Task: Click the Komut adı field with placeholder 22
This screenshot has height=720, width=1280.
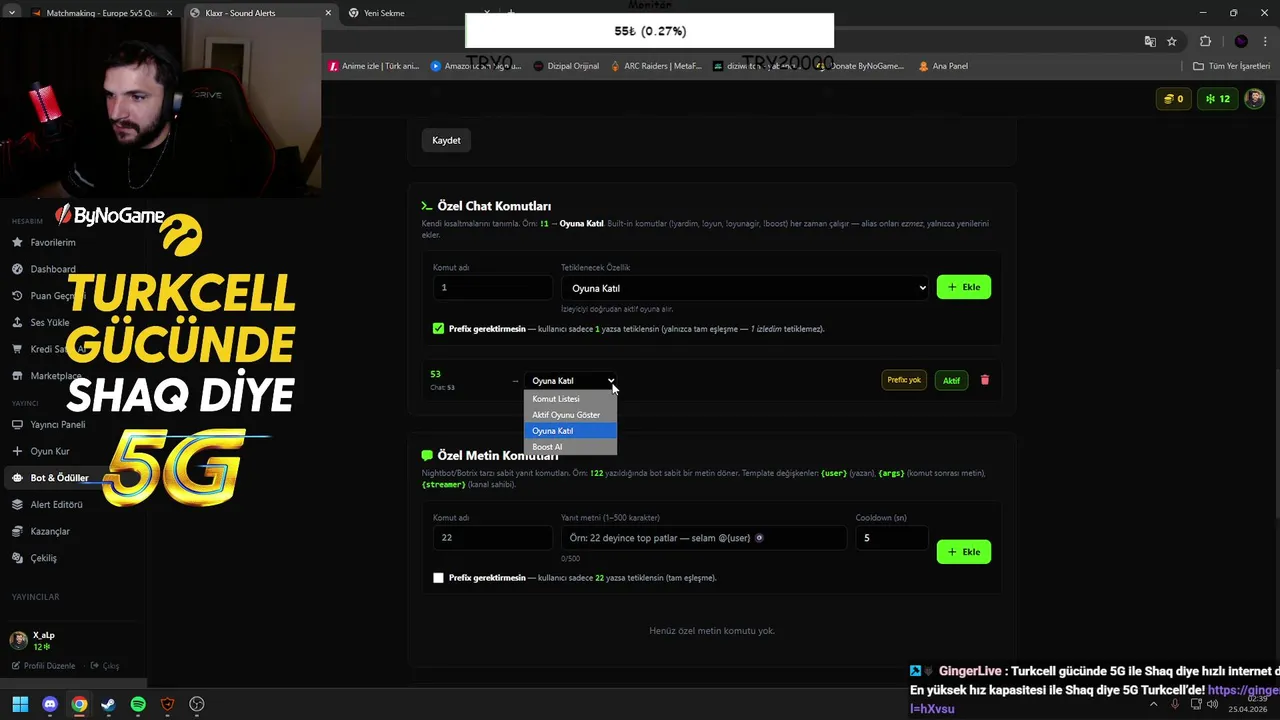Action: click(492, 538)
